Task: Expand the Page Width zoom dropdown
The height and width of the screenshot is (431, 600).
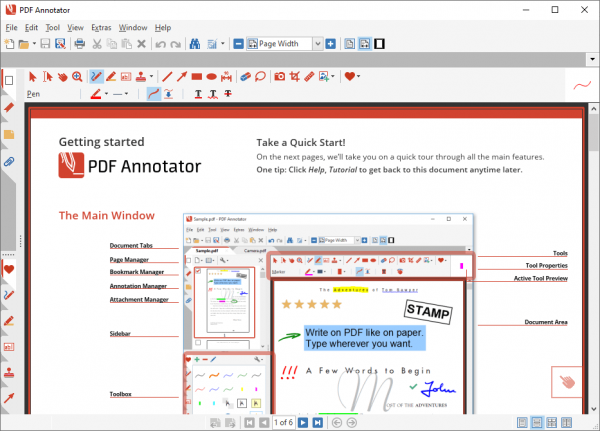Action: (x=317, y=44)
